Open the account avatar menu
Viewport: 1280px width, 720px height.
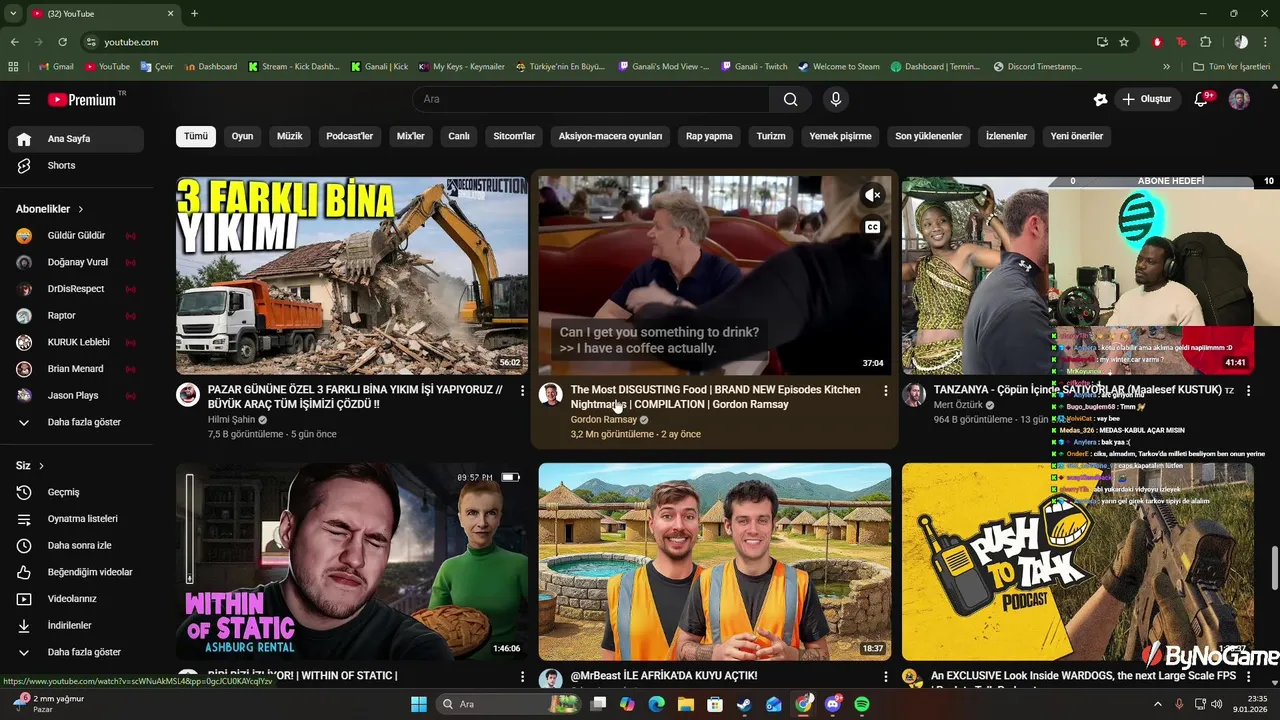tap(1239, 99)
